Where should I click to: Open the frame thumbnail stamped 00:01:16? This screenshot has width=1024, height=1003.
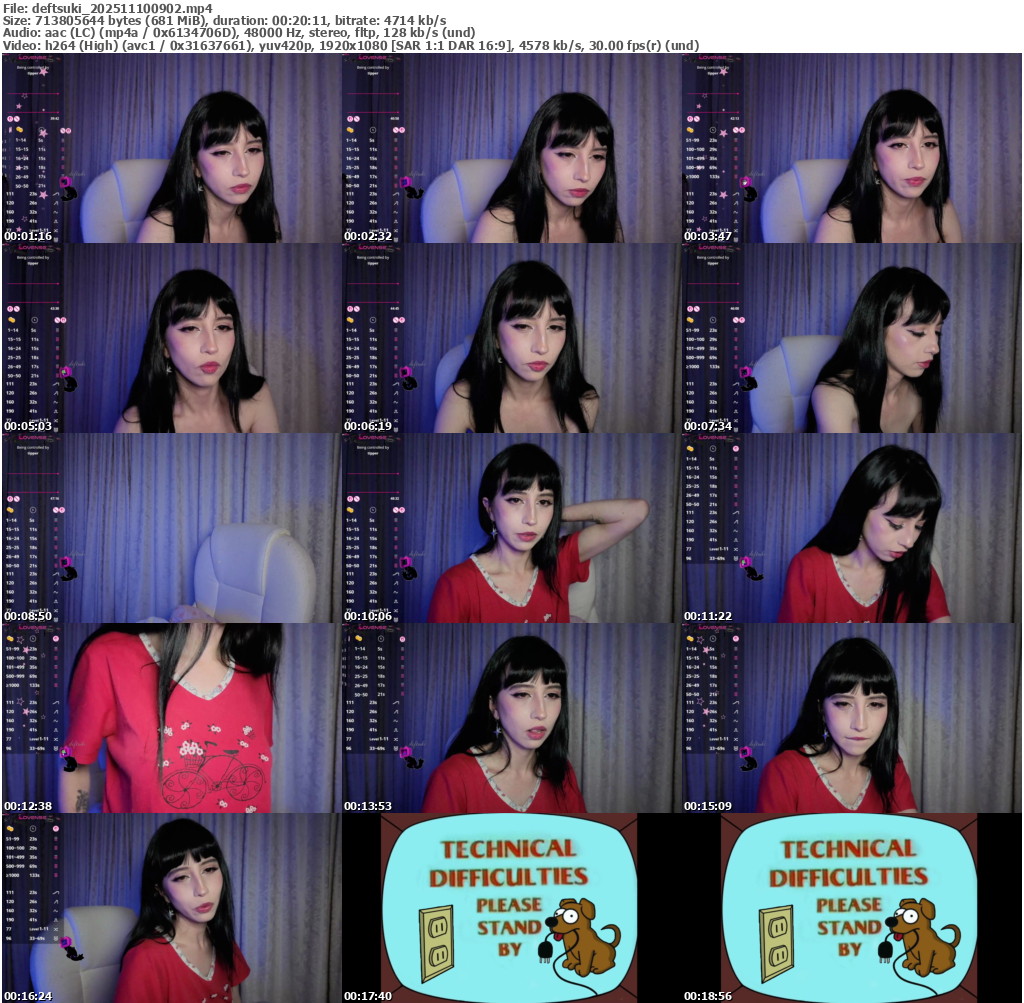pos(171,148)
